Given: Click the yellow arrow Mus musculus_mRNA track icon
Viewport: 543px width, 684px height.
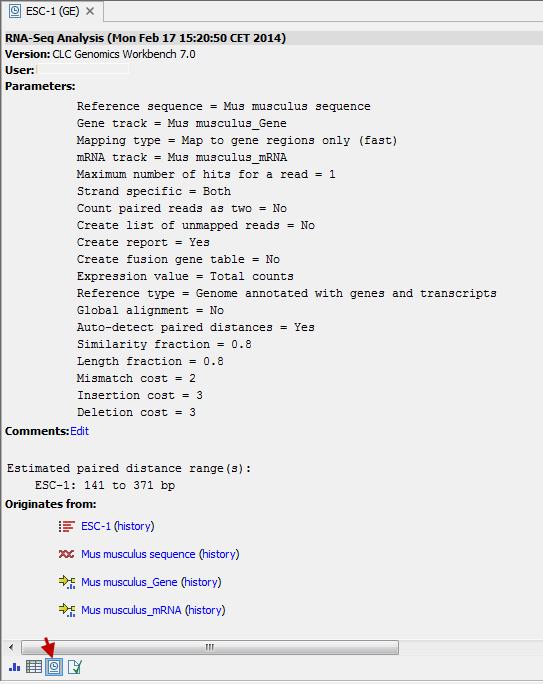Looking at the screenshot, I should (x=67, y=610).
